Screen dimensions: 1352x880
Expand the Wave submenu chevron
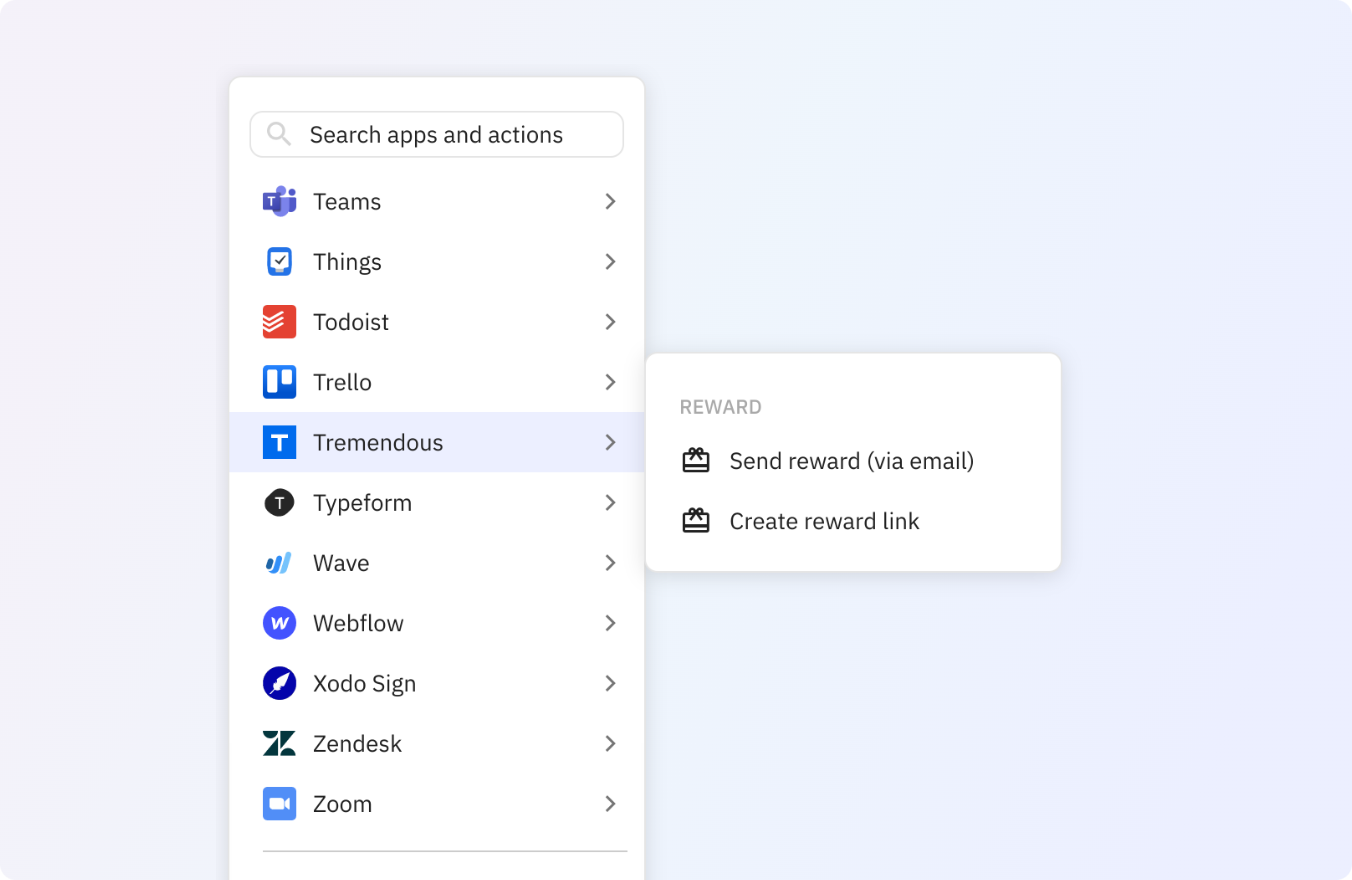pos(610,563)
